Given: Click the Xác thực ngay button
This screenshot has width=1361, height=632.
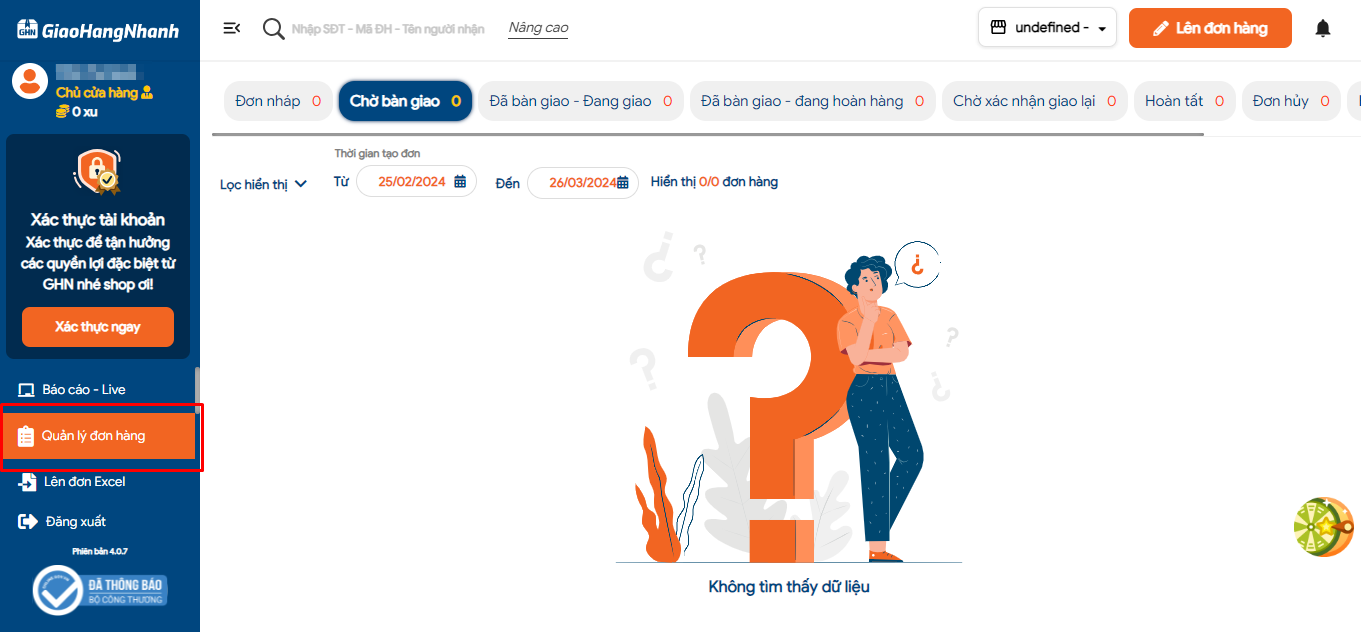Looking at the screenshot, I should (x=98, y=327).
